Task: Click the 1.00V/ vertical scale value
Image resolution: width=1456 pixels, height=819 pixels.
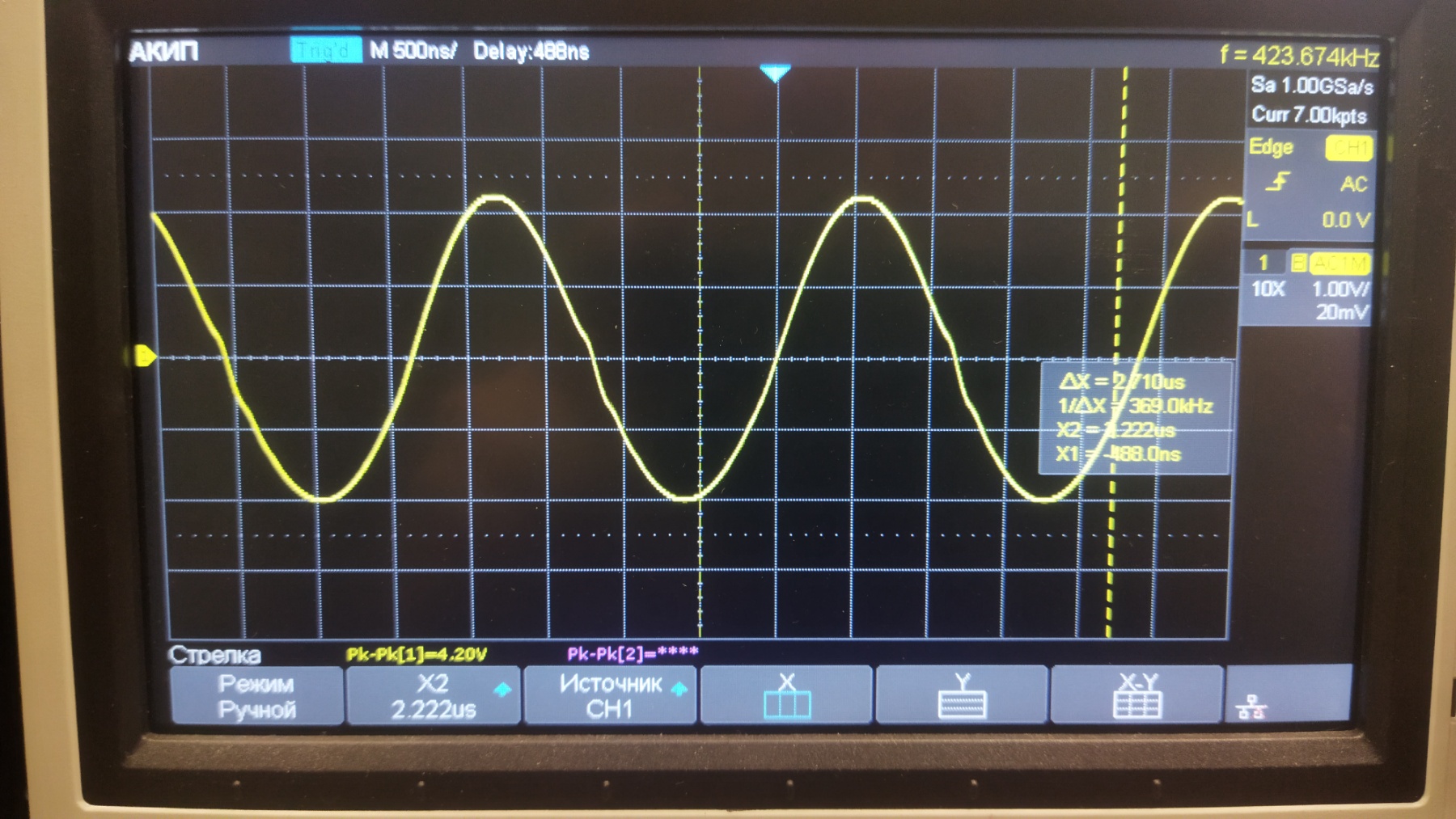Action: [x=1340, y=289]
